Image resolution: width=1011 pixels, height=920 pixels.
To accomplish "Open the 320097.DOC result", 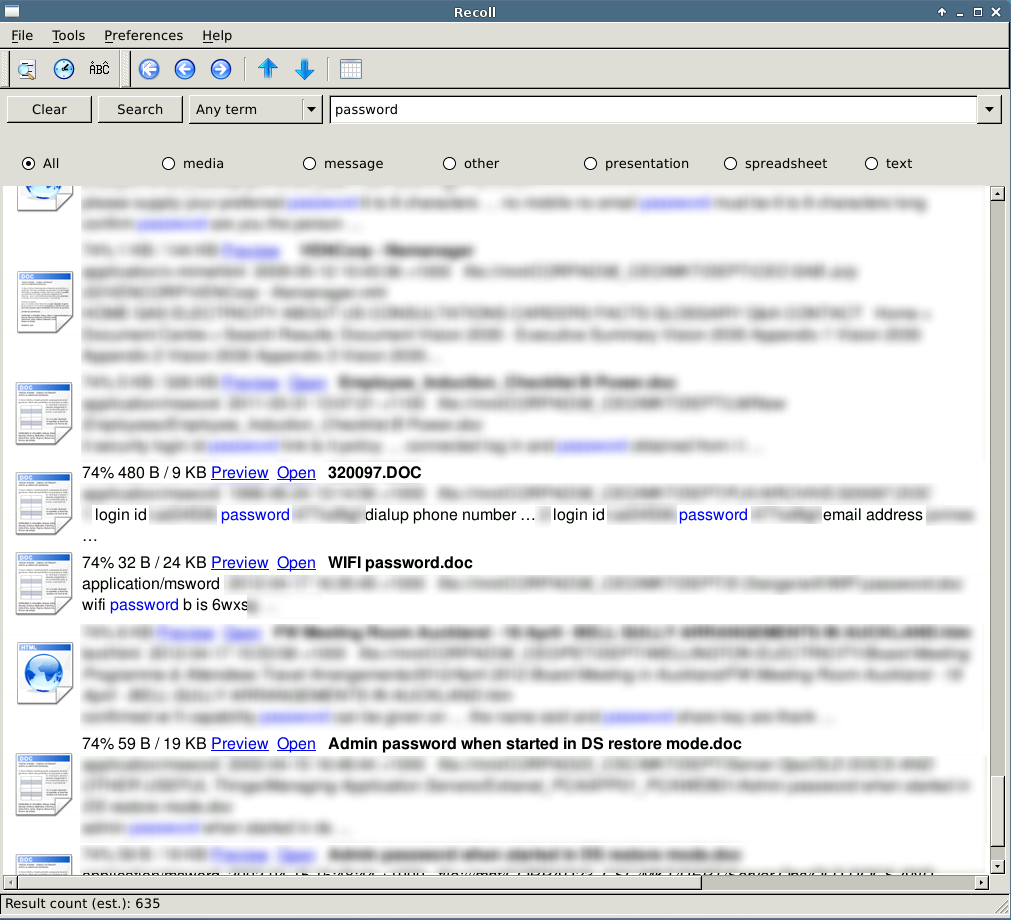I will 296,473.
